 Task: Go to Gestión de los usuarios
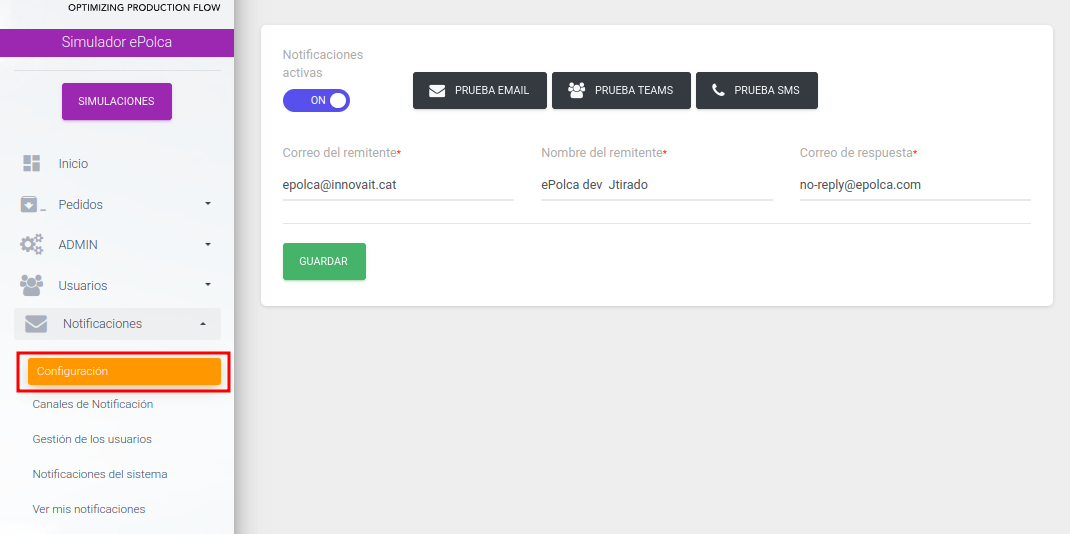92,439
